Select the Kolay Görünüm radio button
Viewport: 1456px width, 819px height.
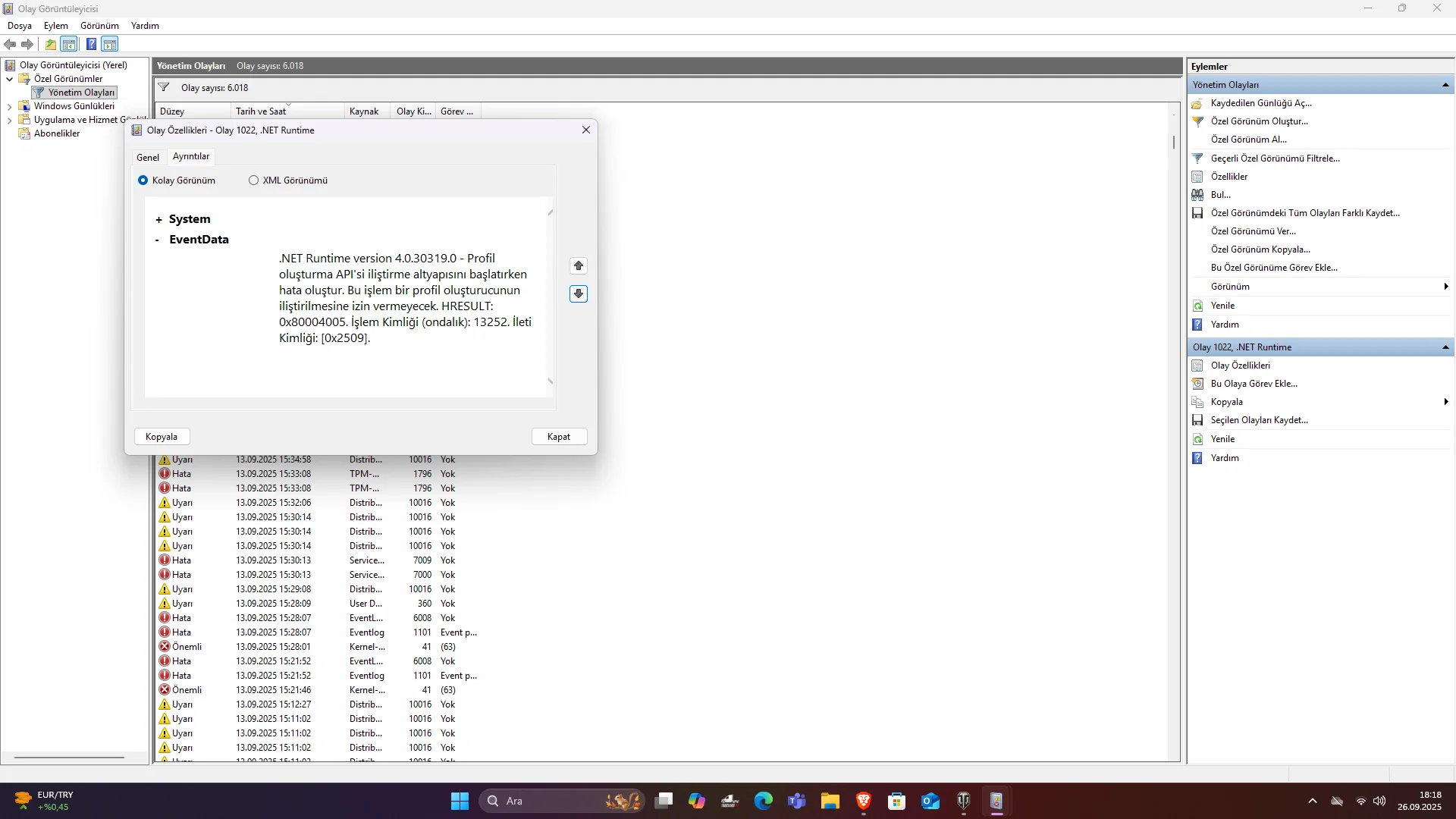click(143, 180)
